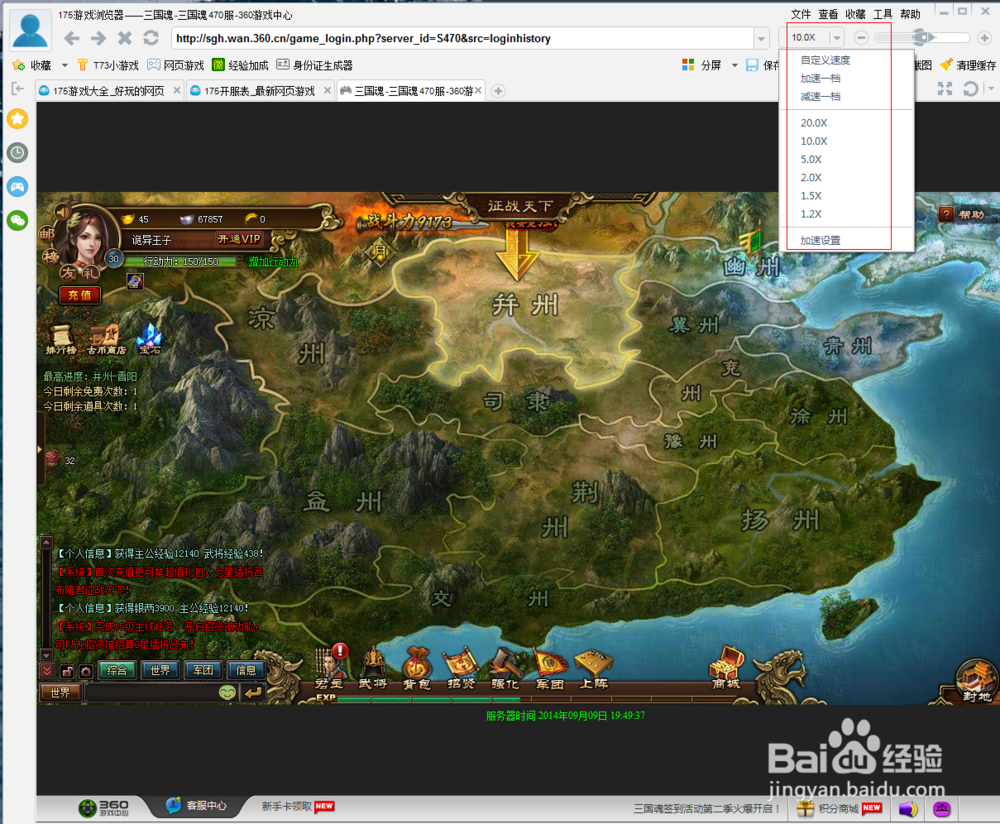Collapse the sidebar using the arrow icon
The image size is (1000, 824).
[x=17, y=89]
